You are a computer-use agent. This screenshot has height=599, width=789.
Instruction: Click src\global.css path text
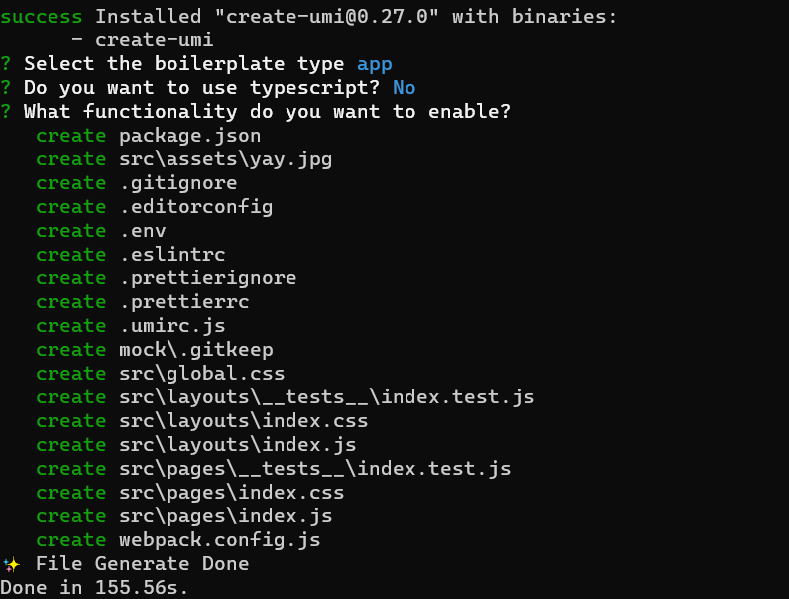click(202, 374)
